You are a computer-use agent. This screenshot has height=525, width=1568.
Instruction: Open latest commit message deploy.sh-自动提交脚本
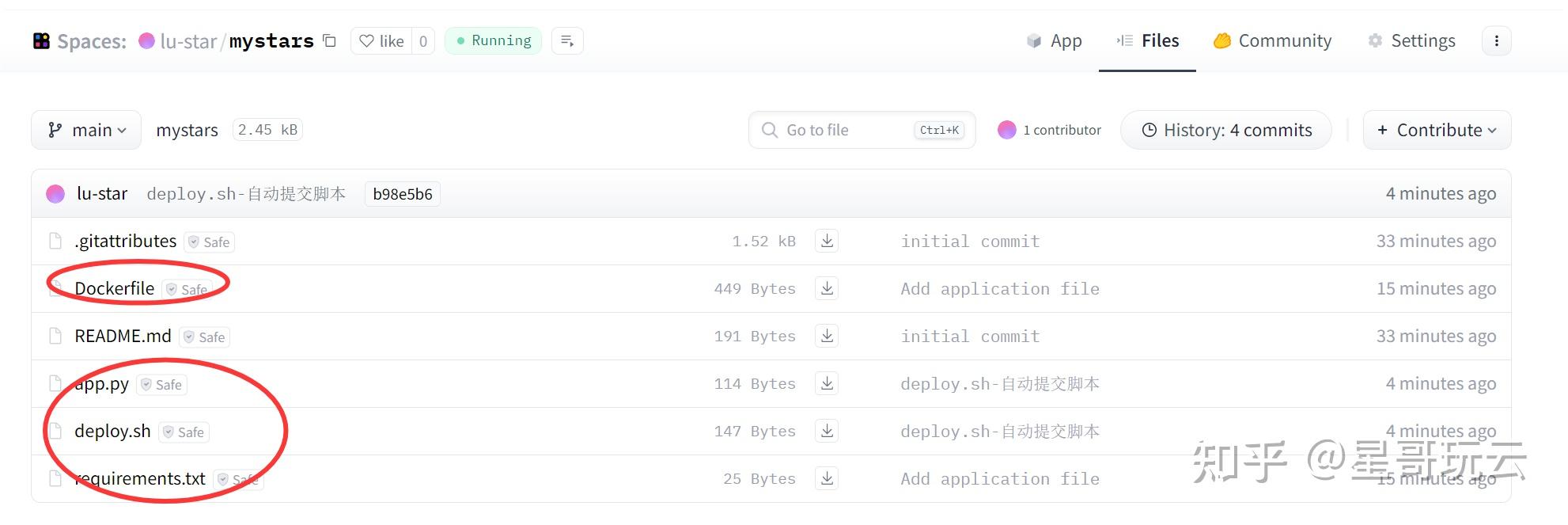(246, 194)
